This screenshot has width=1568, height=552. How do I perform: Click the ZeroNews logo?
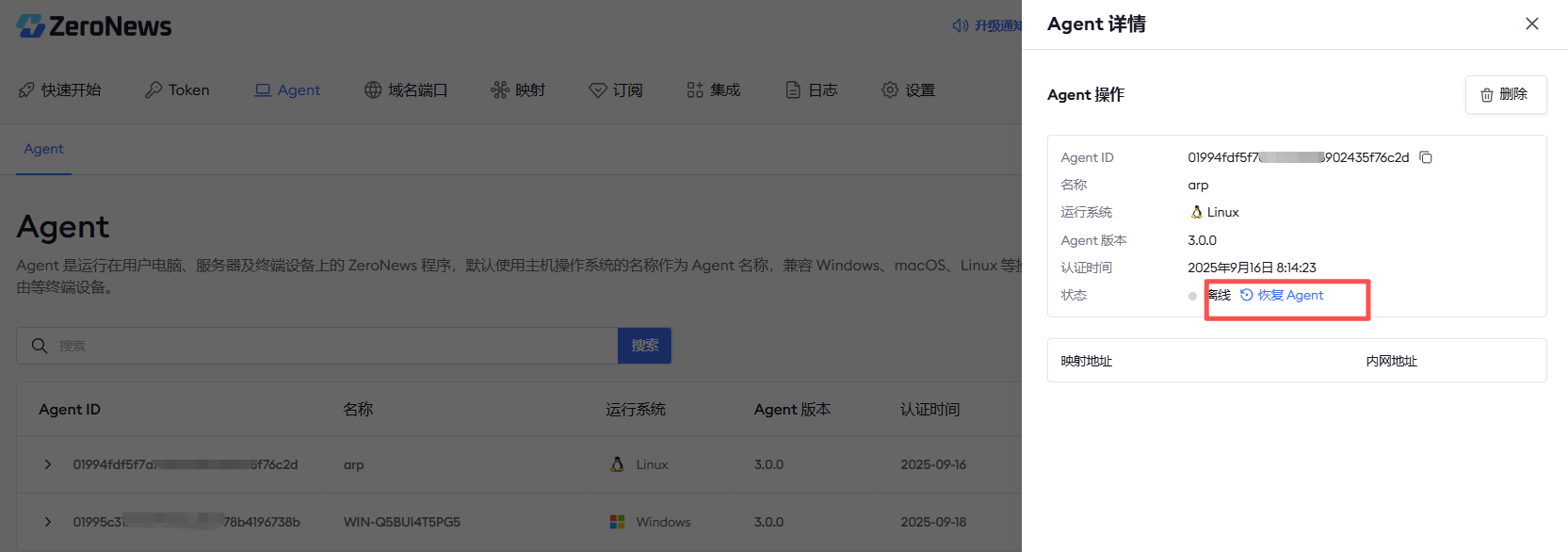(94, 26)
